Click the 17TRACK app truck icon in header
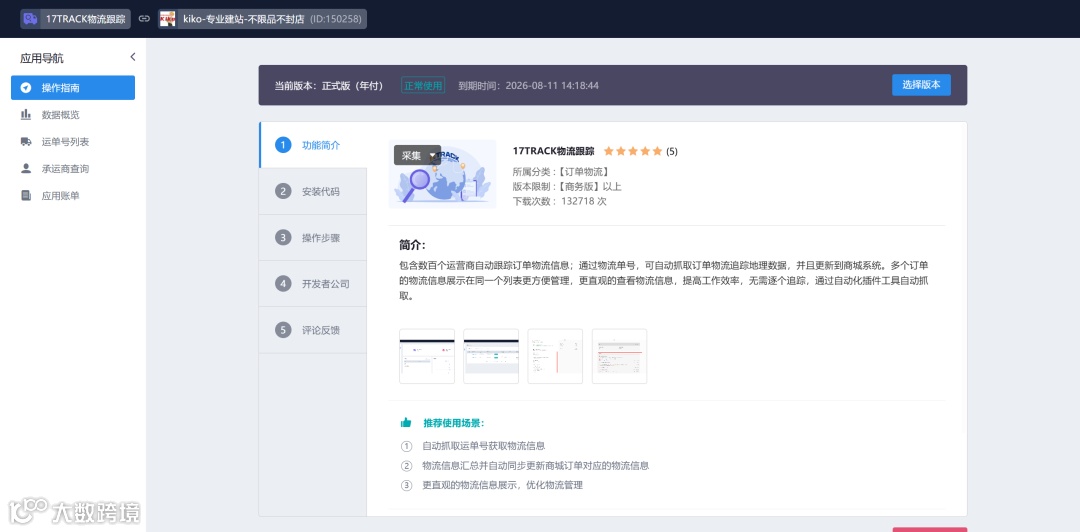Viewport: 1080px width, 532px height. pyautogui.click(x=30, y=19)
